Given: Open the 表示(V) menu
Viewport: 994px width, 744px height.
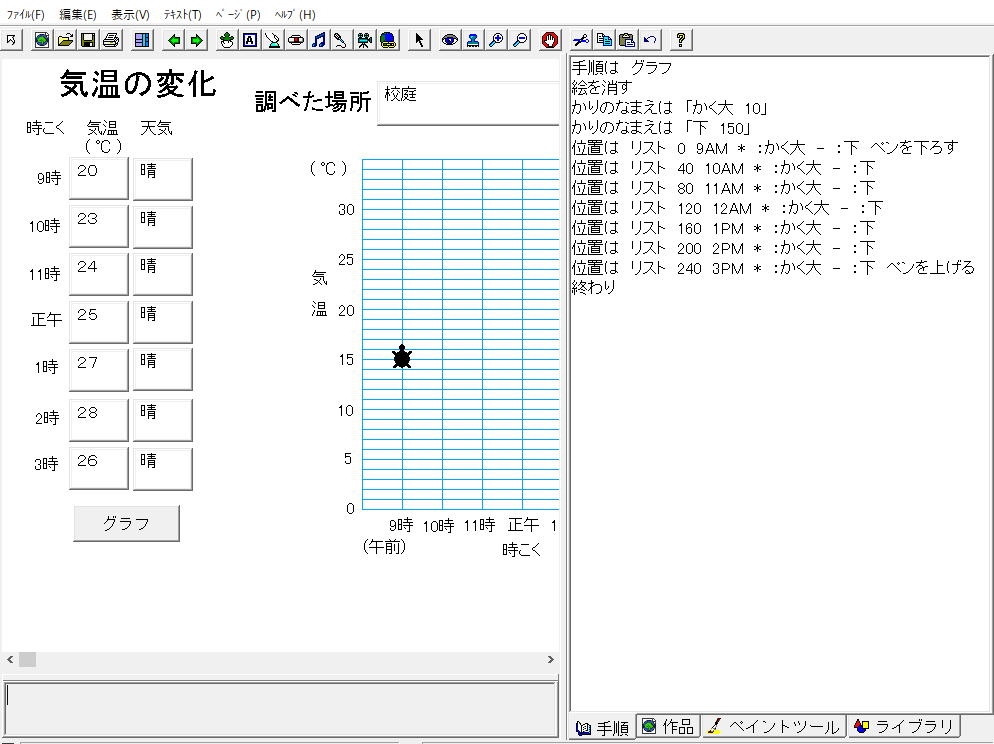Looking at the screenshot, I should click(x=130, y=15).
